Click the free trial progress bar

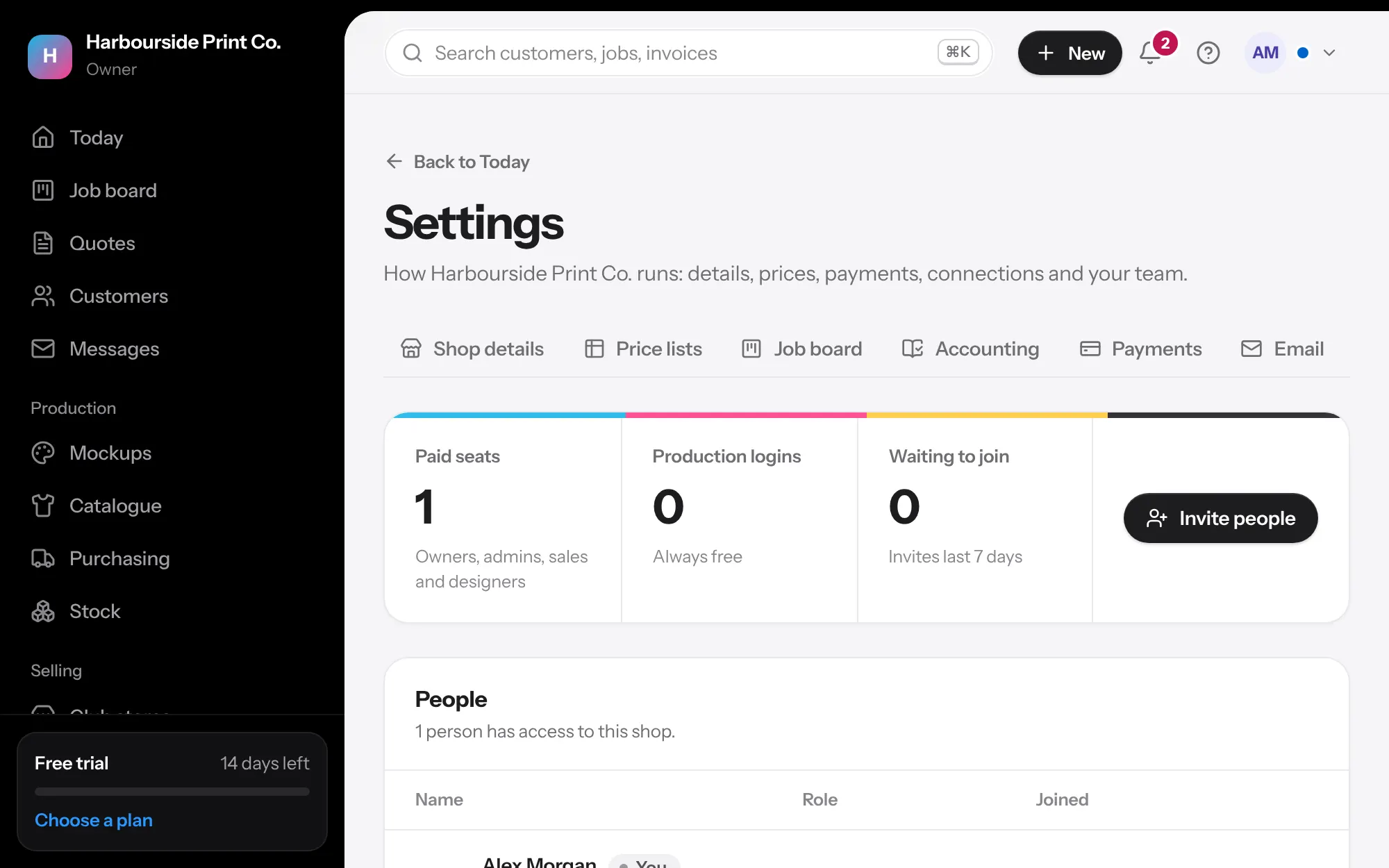[x=172, y=792]
